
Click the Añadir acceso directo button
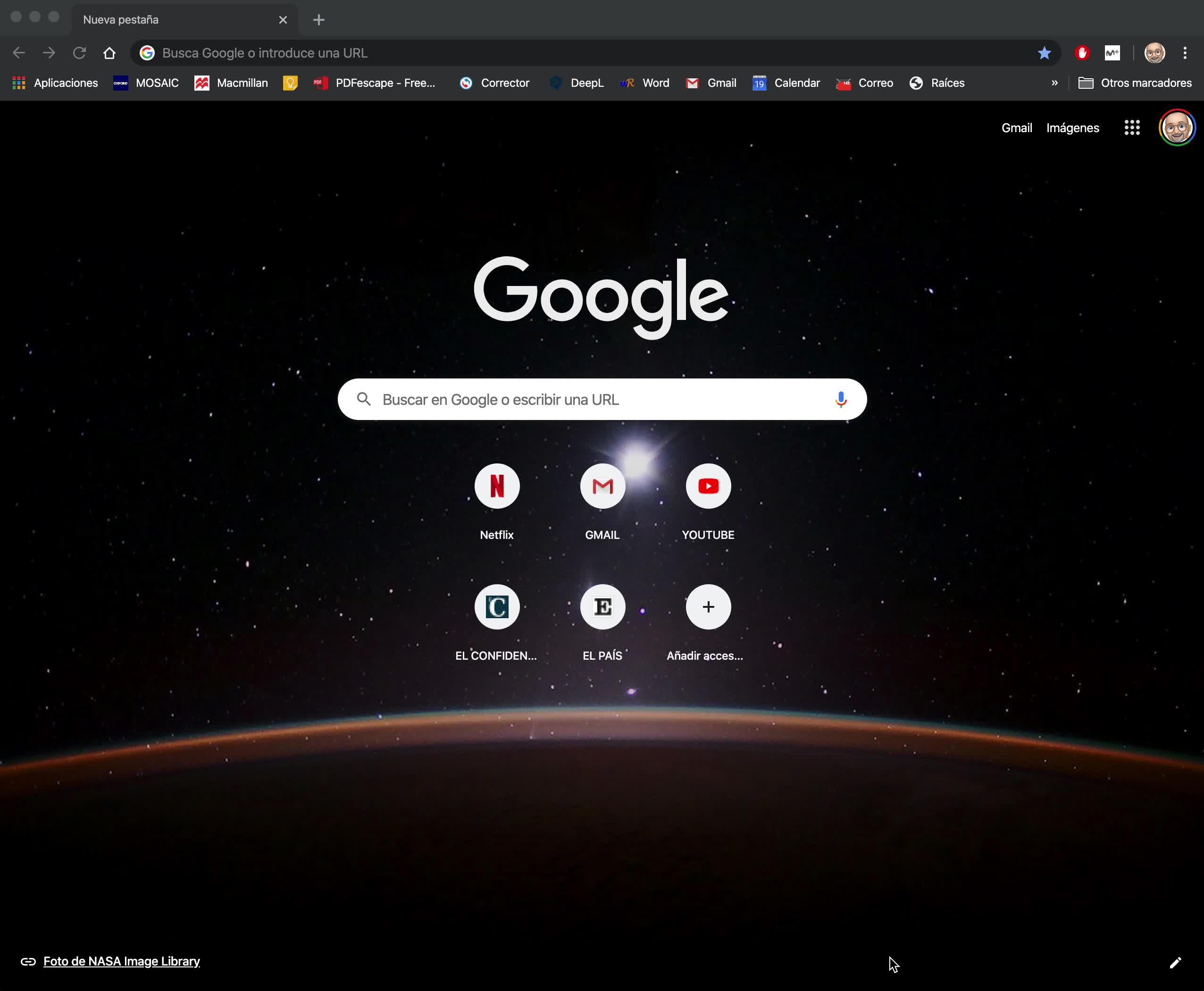point(708,607)
